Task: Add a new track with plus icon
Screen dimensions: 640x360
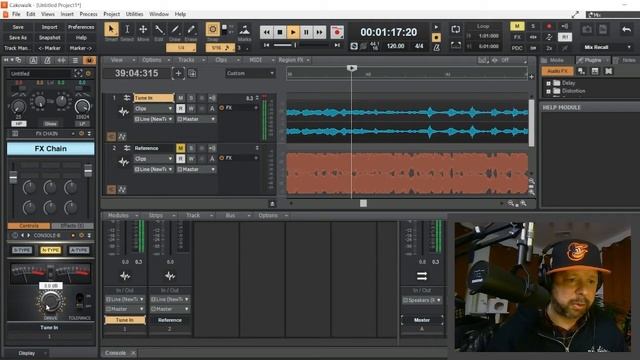Action: coord(178,73)
